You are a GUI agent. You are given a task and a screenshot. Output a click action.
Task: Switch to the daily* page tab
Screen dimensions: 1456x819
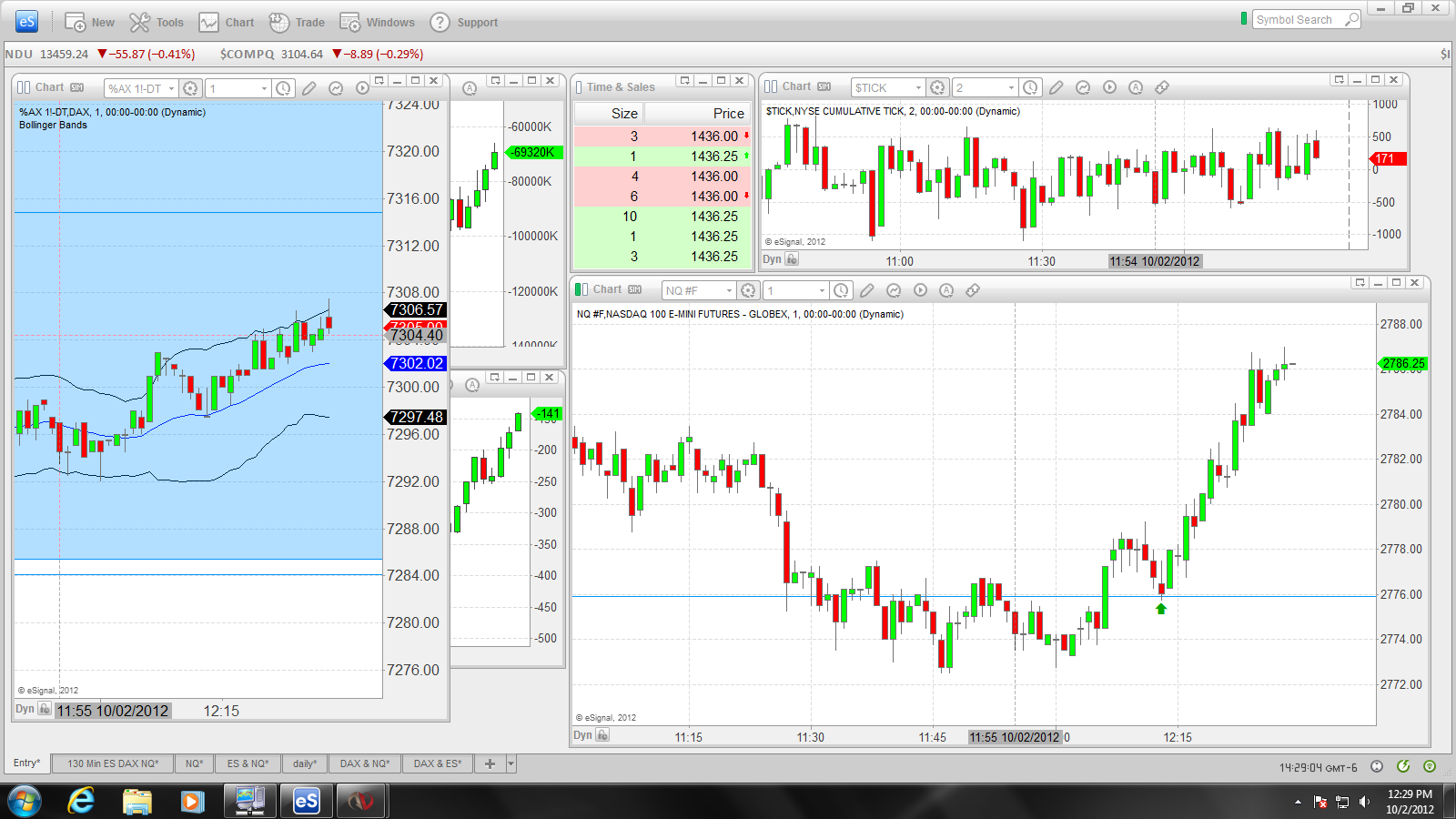pyautogui.click(x=305, y=763)
